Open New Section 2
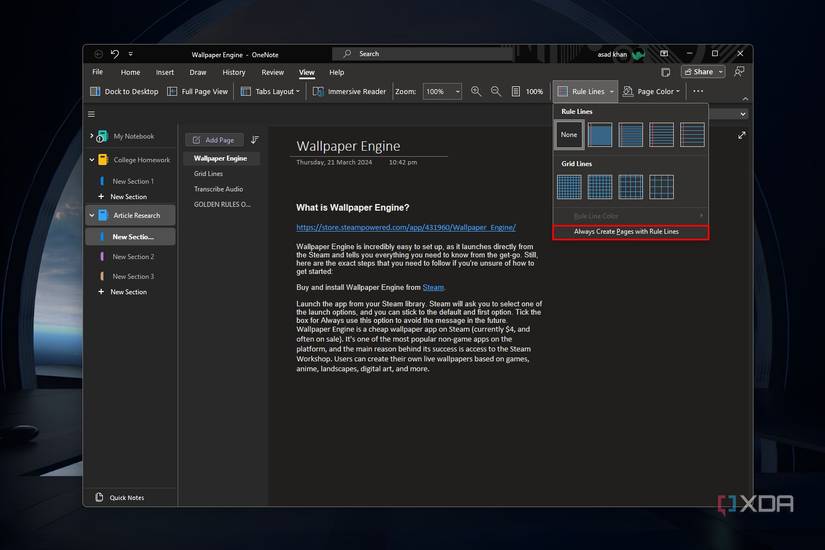This screenshot has height=550, width=825. pos(133,257)
